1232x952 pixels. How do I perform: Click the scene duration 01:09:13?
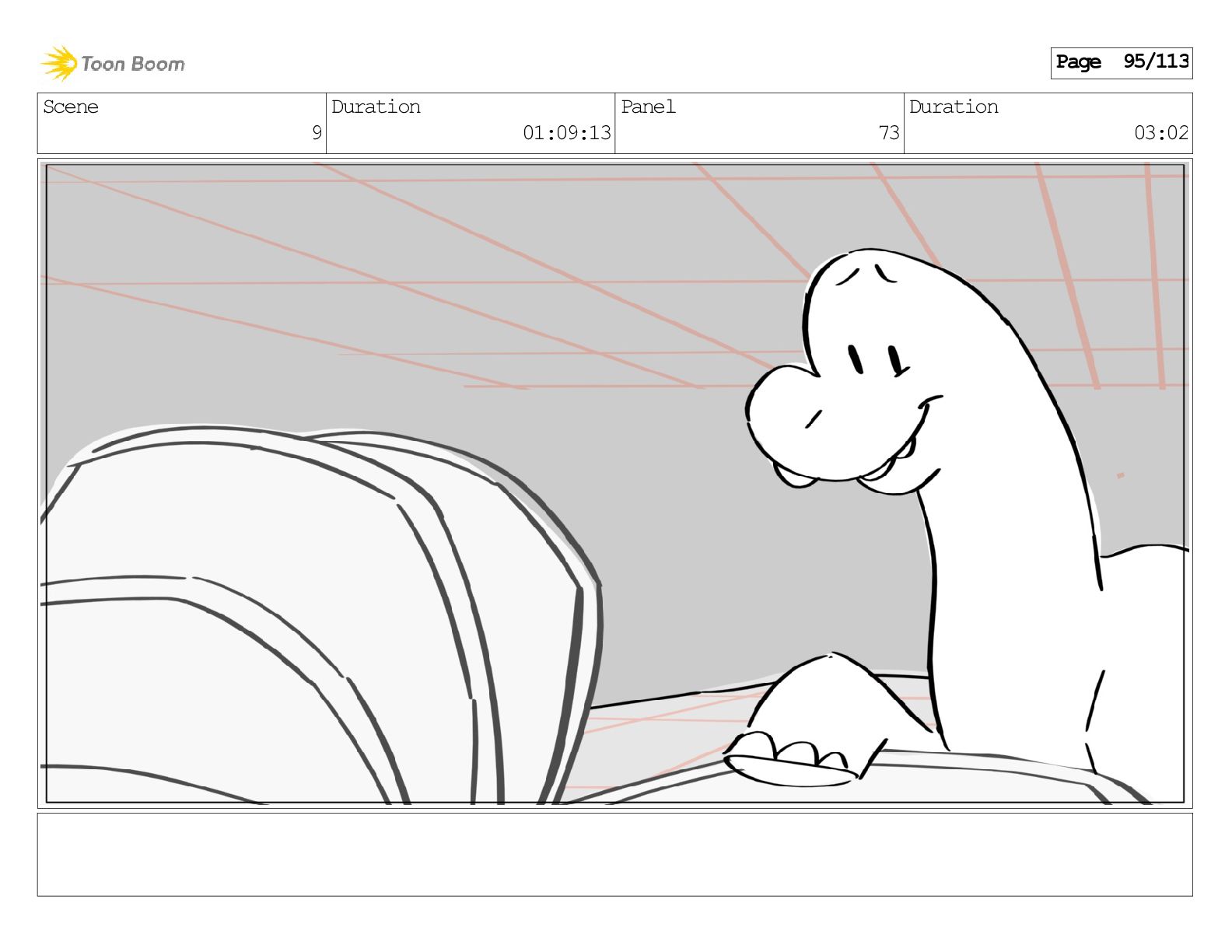click(567, 133)
